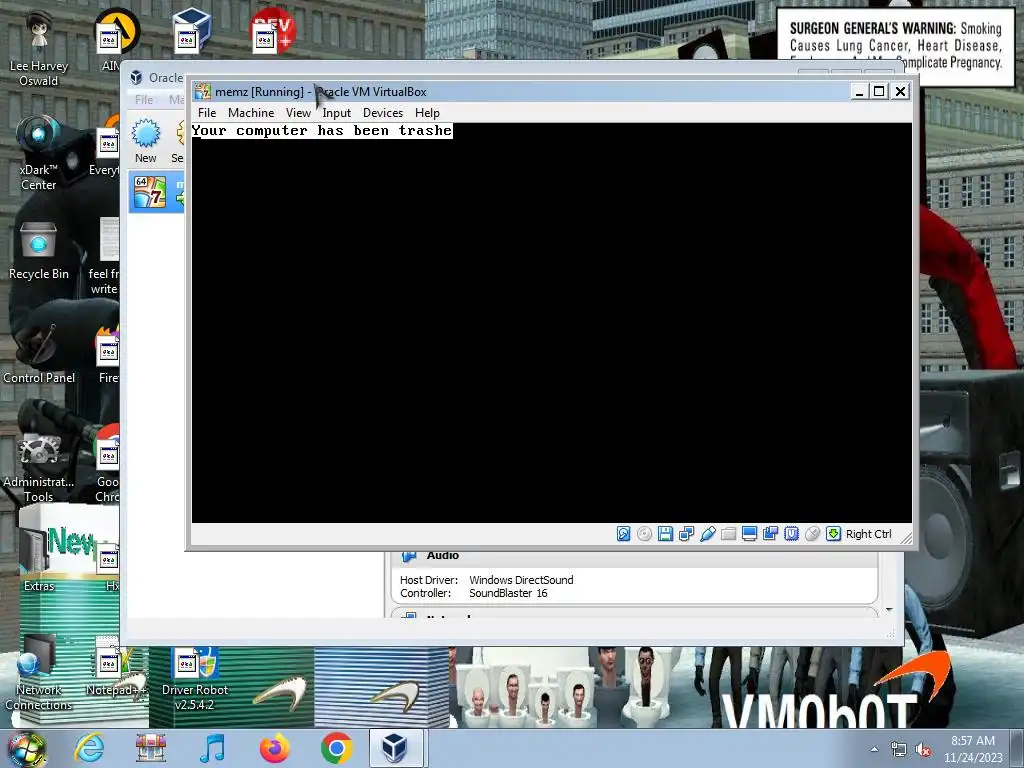Open the File menu of memz VM window
Image resolution: width=1024 pixels, height=768 pixels.
207,113
